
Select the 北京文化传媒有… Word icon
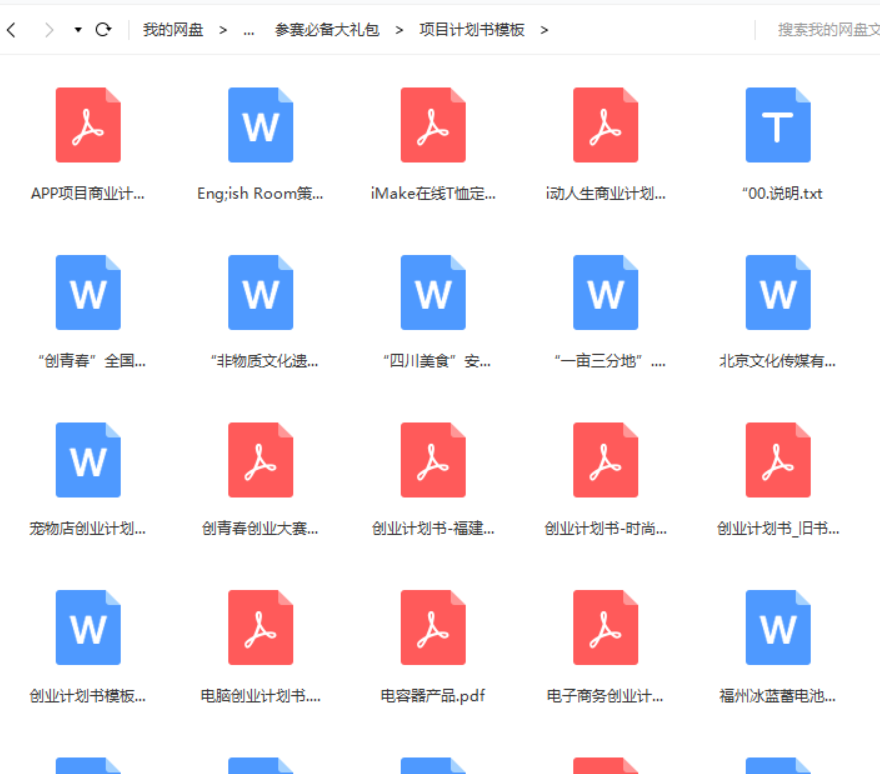[778, 292]
